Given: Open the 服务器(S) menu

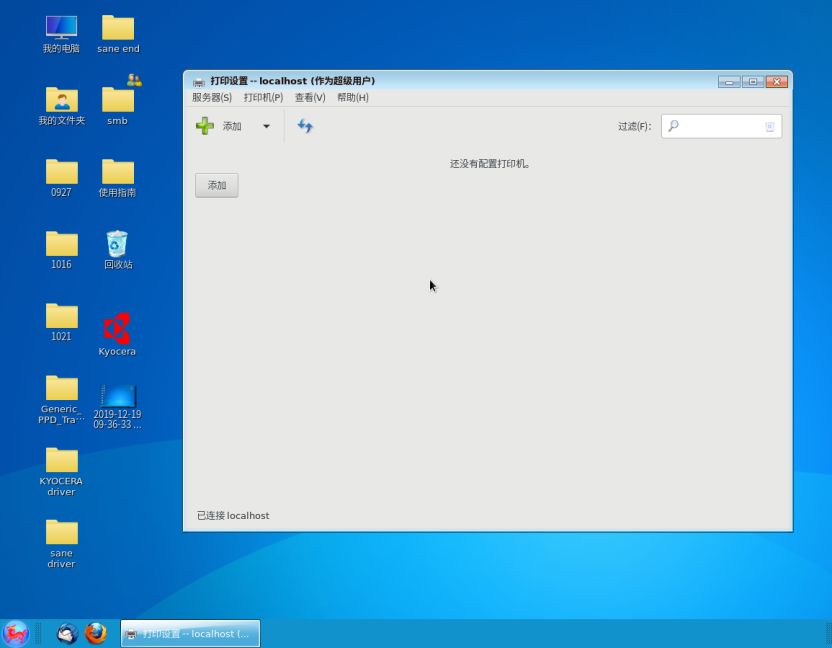Looking at the screenshot, I should point(211,98).
